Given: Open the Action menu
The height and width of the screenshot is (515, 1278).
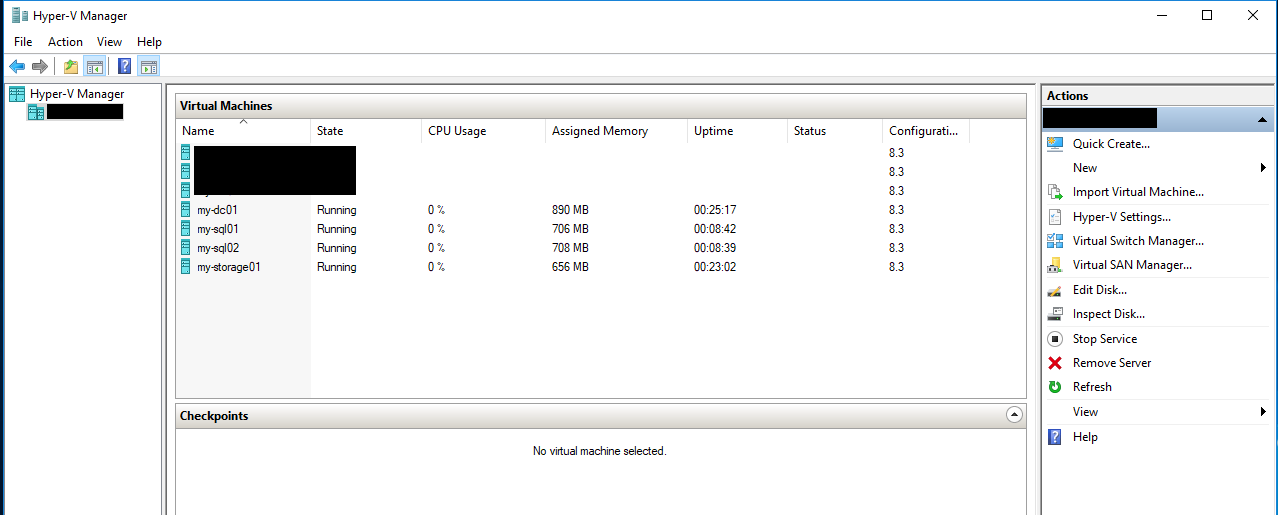Looking at the screenshot, I should 65,42.
